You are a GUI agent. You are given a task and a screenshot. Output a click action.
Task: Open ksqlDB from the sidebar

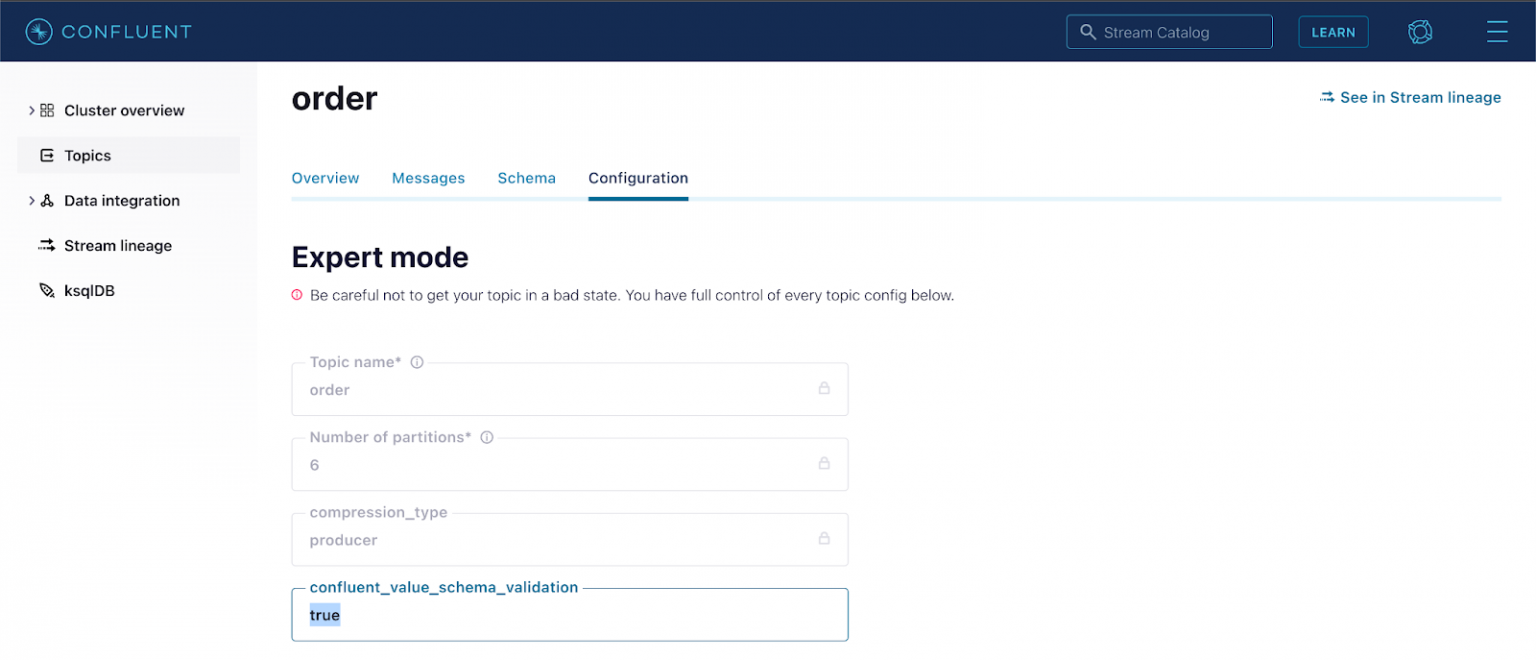[89, 291]
